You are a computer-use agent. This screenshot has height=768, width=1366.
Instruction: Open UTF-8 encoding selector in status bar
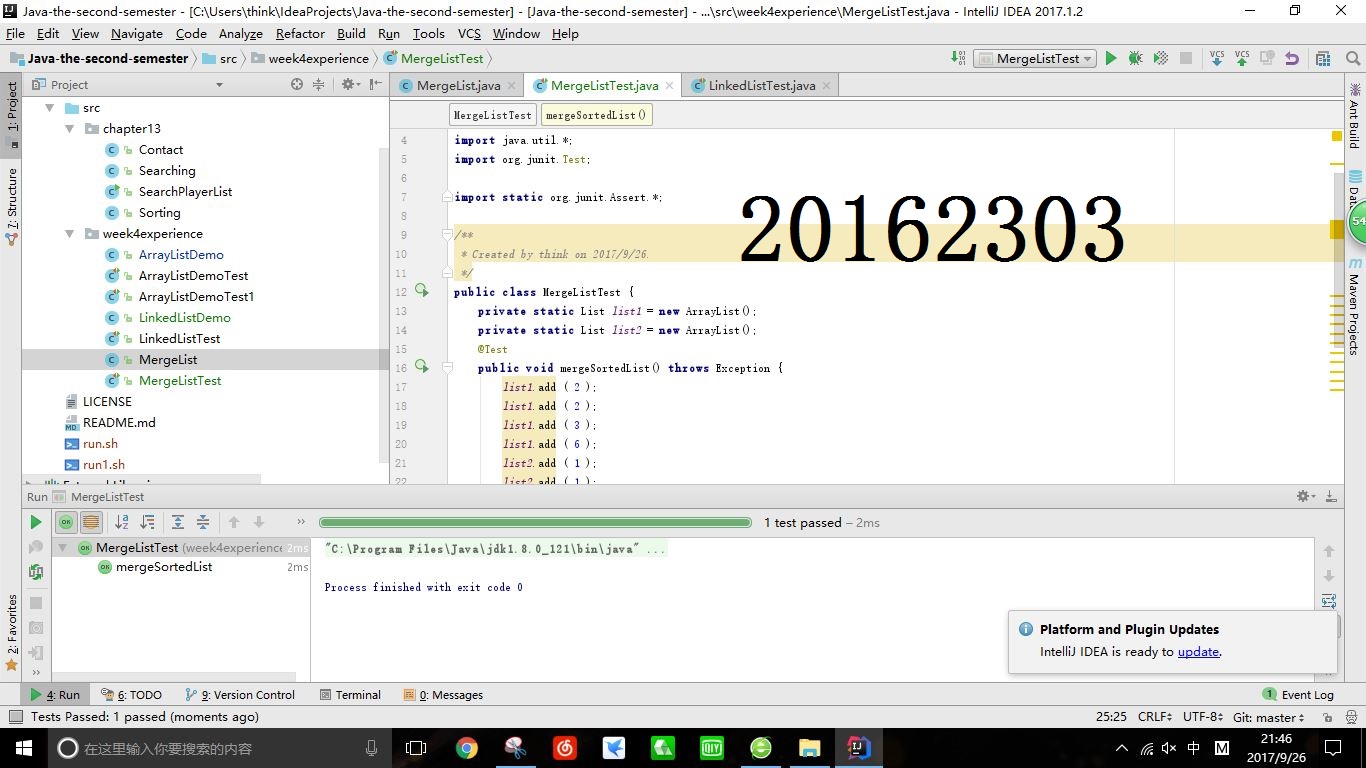click(x=1203, y=717)
